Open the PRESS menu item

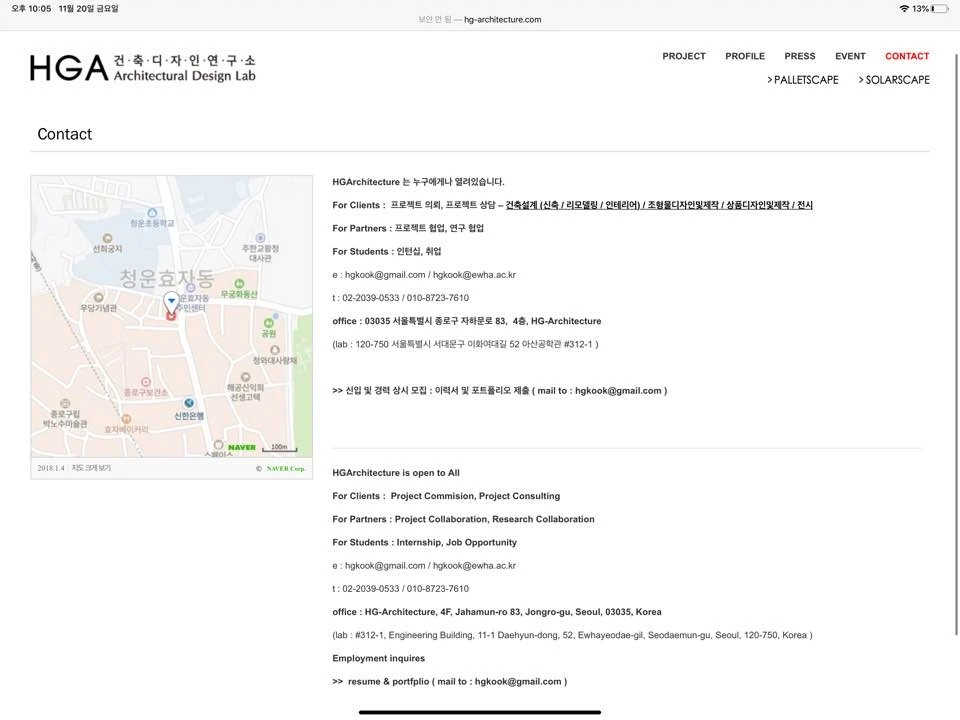click(x=800, y=56)
